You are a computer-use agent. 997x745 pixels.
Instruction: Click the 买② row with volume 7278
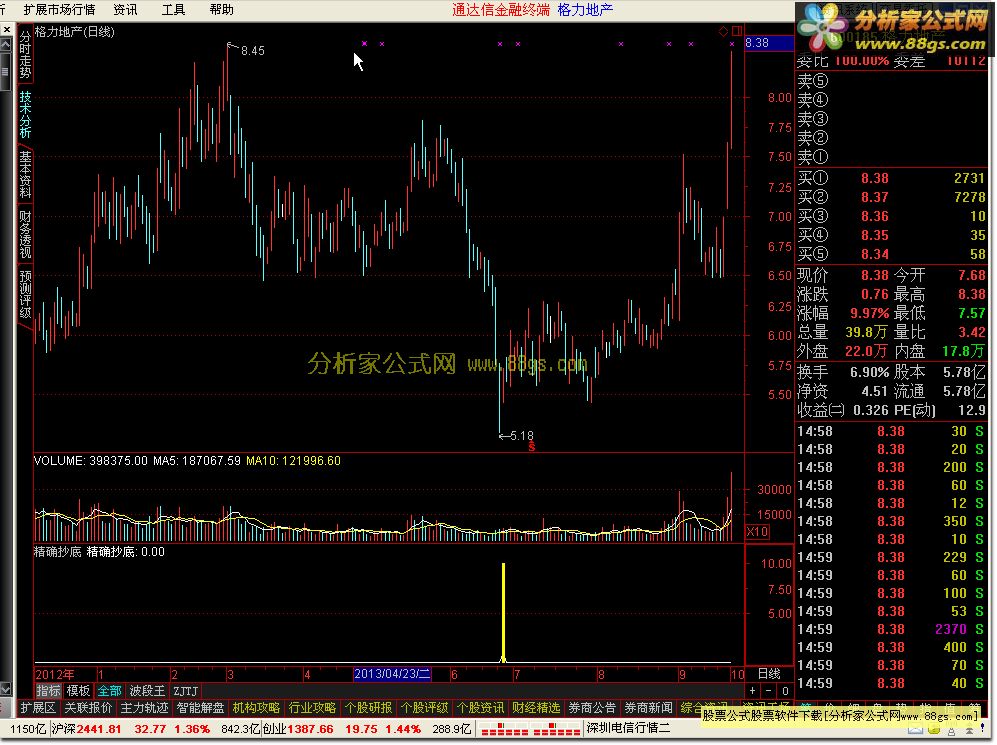coord(890,198)
